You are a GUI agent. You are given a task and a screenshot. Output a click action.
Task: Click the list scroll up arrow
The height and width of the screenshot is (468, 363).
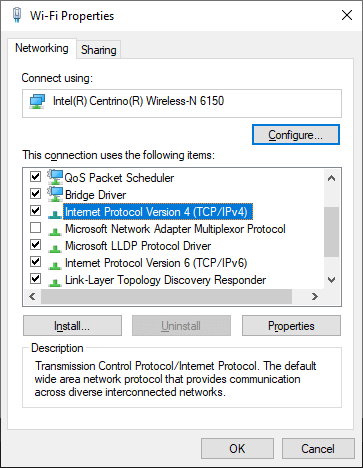click(331, 178)
